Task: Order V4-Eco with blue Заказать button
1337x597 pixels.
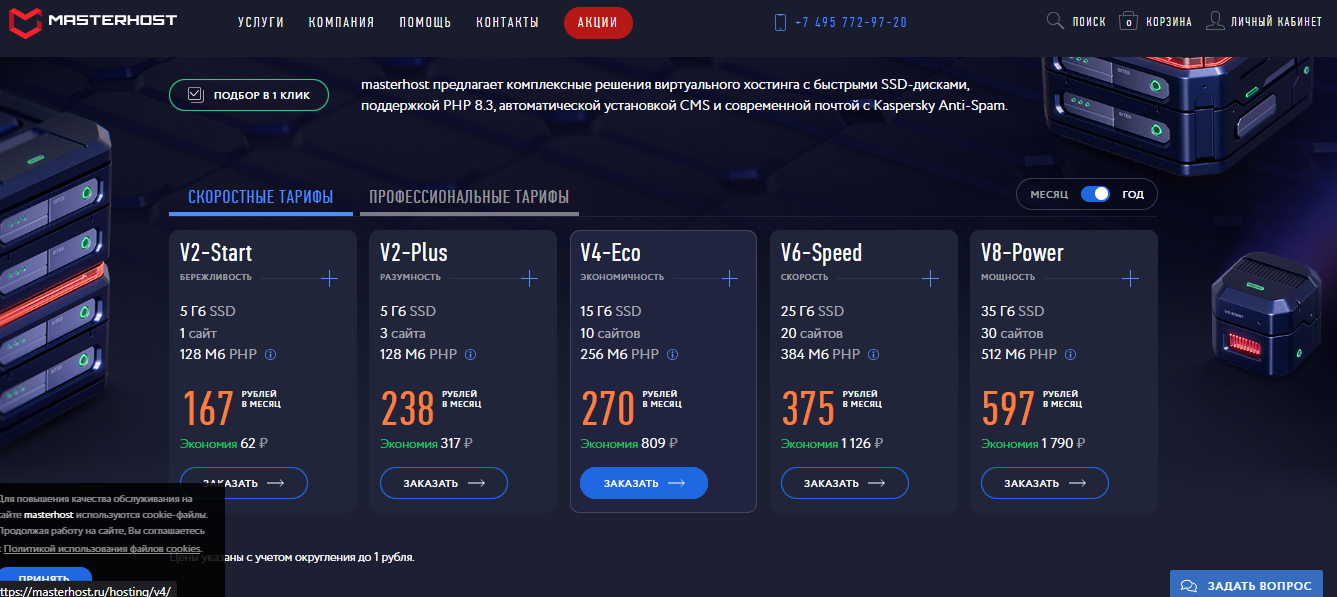Action: pyautogui.click(x=644, y=483)
